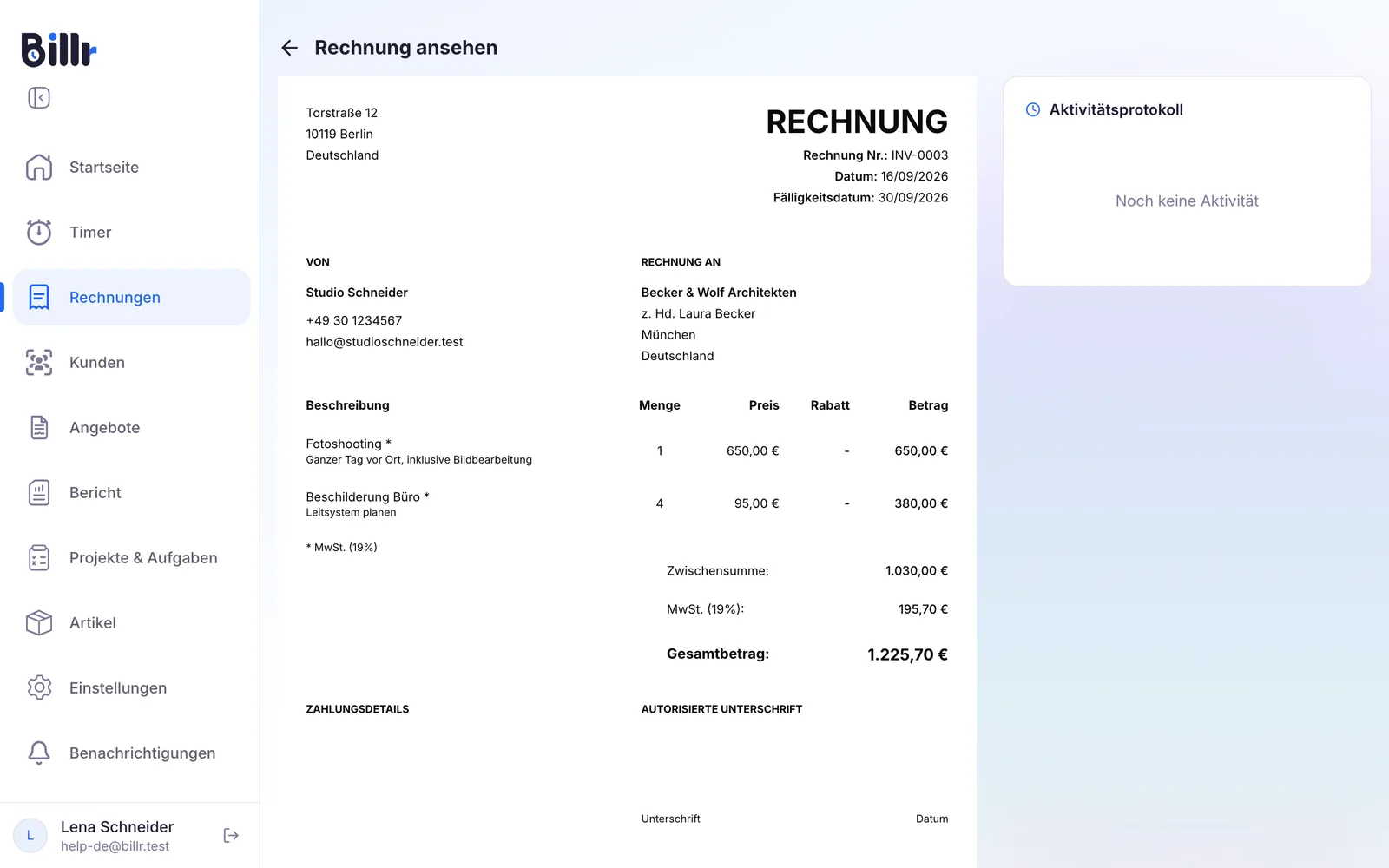This screenshot has width=1389, height=868.
Task: Click the Bericht chart icon
Action: (39, 493)
